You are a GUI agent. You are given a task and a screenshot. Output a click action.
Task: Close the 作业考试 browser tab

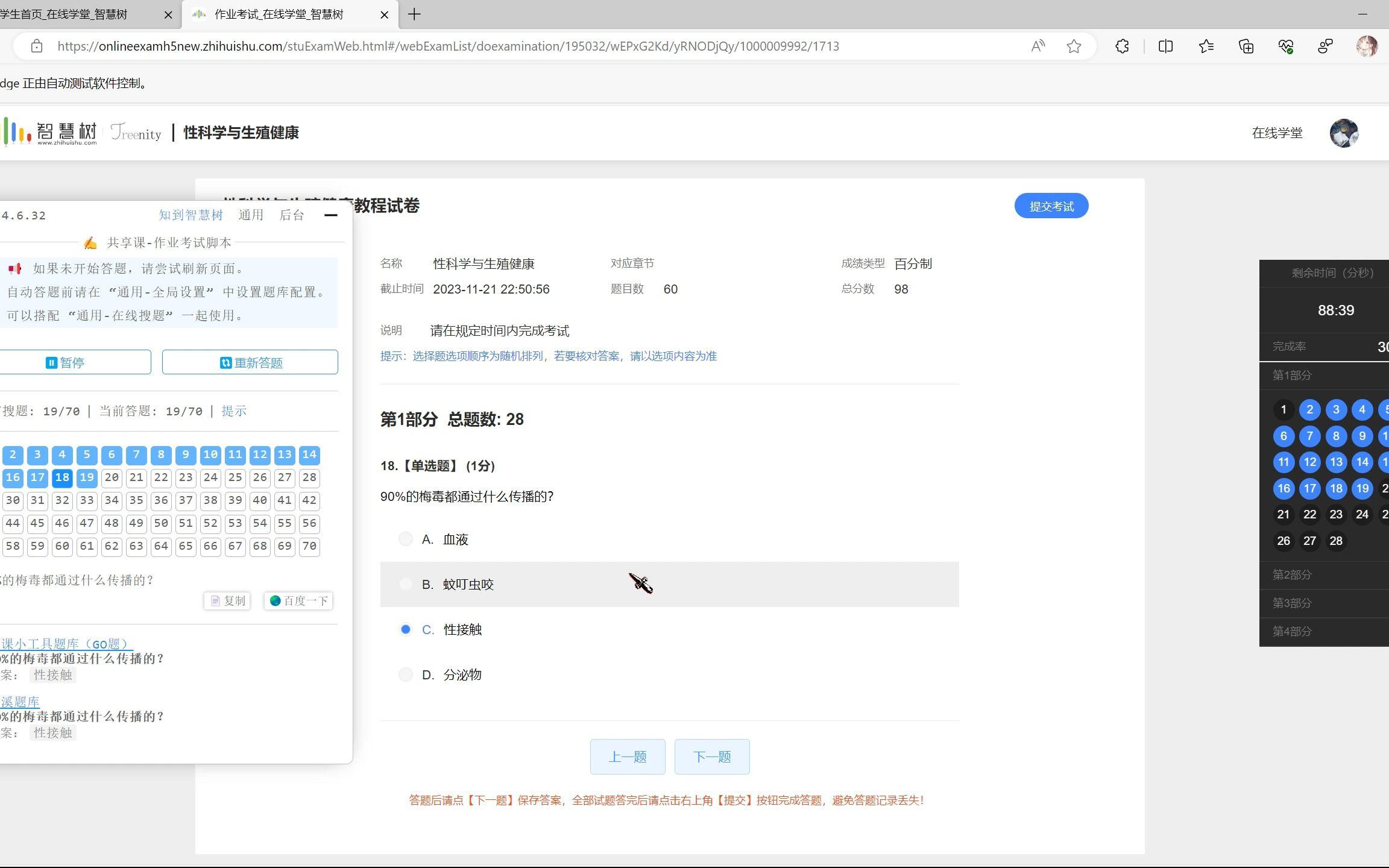pos(384,15)
